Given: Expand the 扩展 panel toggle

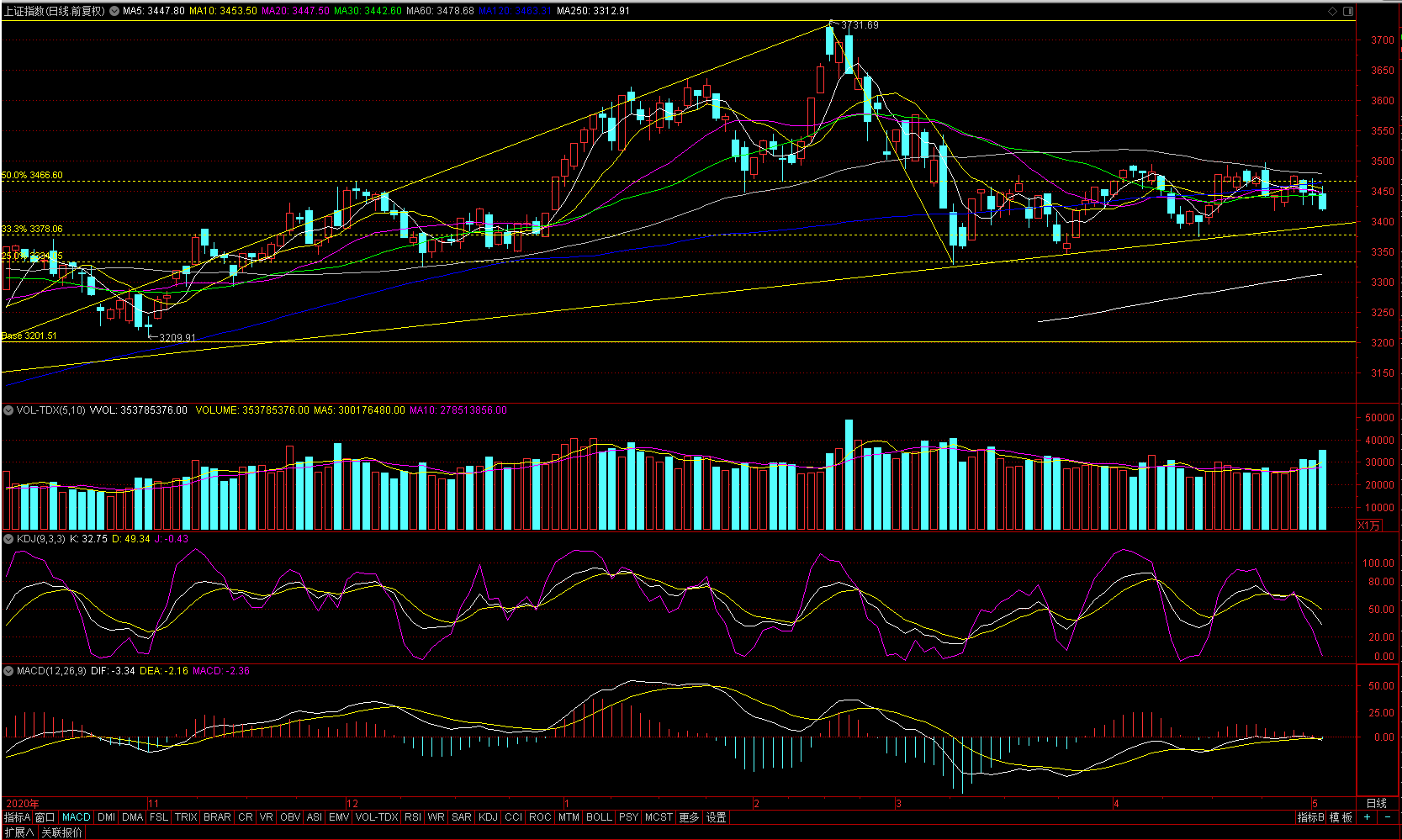Looking at the screenshot, I should [x=19, y=832].
